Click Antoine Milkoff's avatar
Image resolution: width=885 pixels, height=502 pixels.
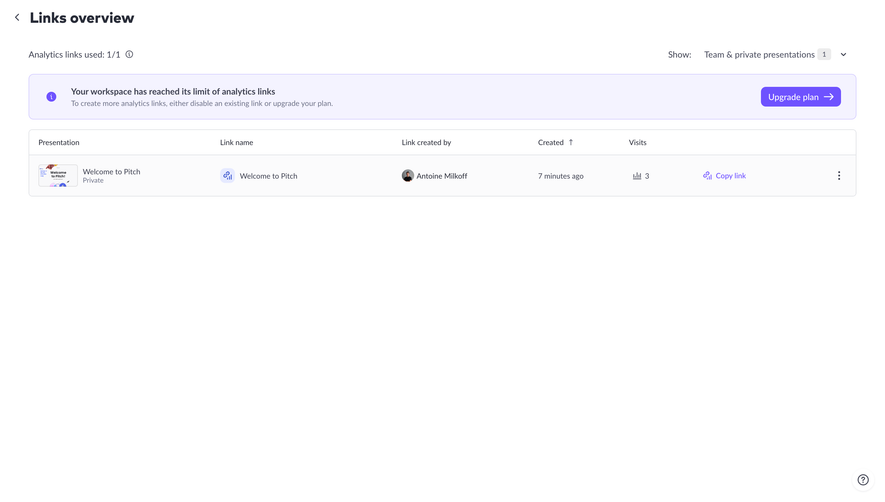pos(408,176)
